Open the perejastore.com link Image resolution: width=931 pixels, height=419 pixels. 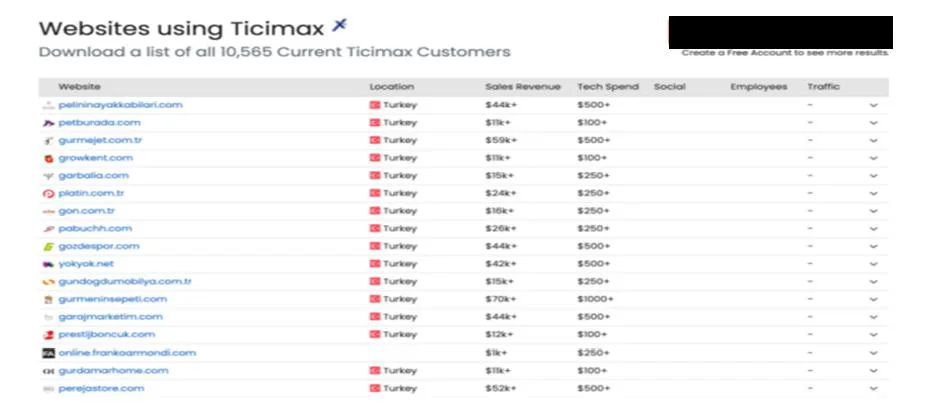102,388
